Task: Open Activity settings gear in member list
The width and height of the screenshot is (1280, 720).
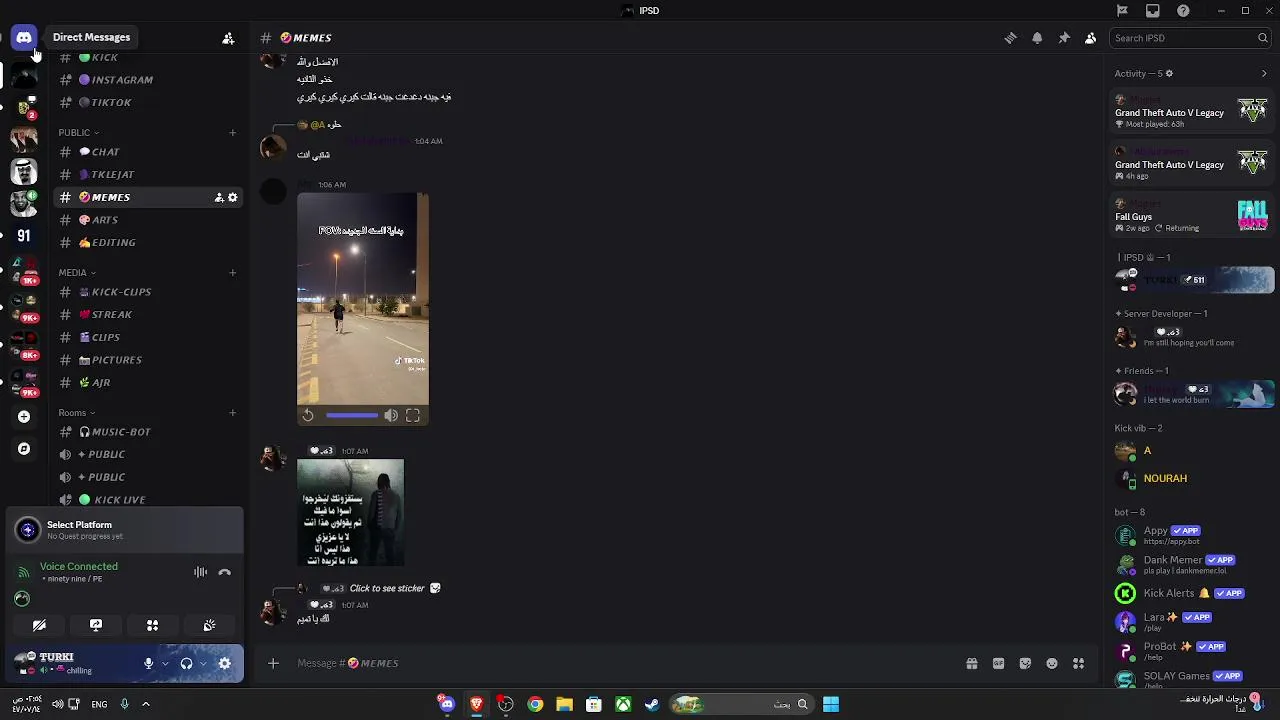Action: point(1169,73)
